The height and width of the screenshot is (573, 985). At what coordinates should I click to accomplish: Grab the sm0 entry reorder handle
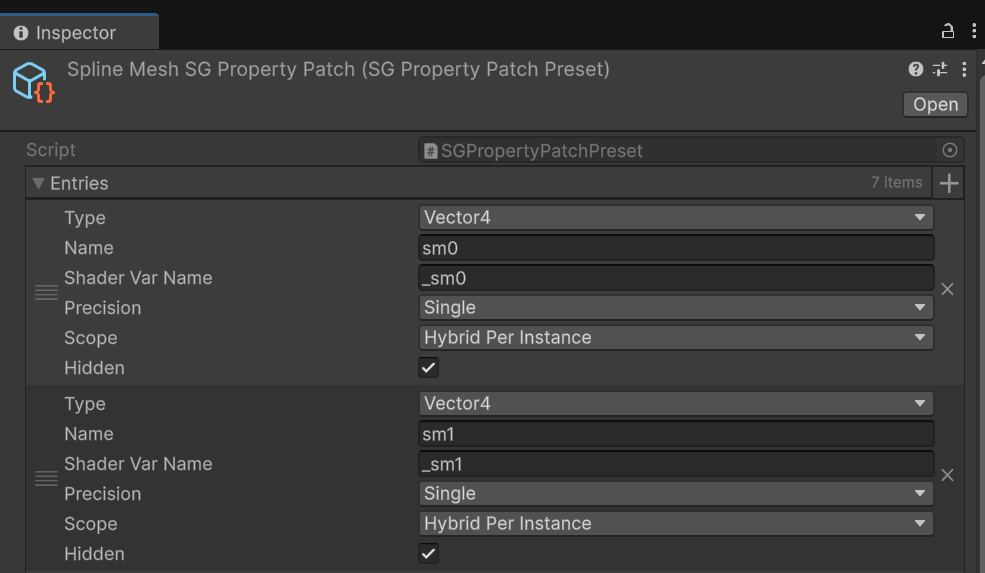46,292
